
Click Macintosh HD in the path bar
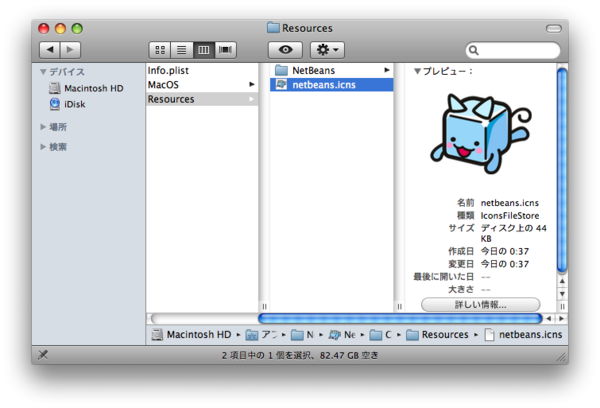click(x=191, y=335)
